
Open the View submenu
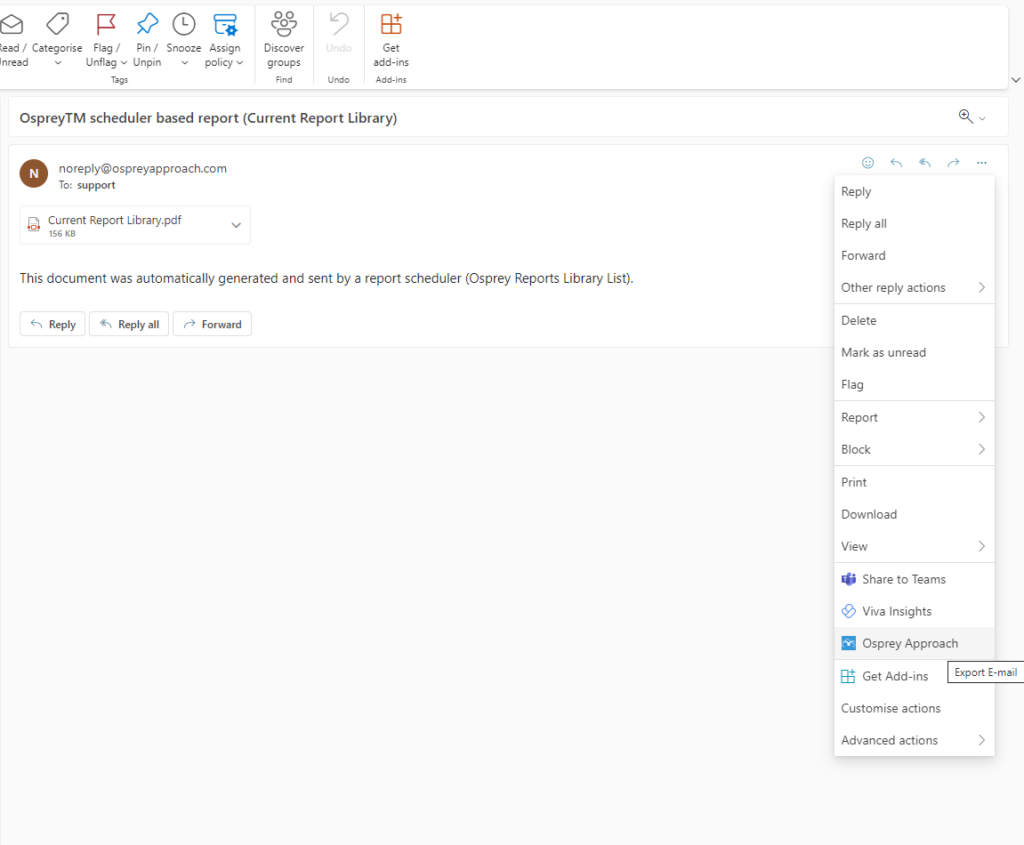point(914,546)
